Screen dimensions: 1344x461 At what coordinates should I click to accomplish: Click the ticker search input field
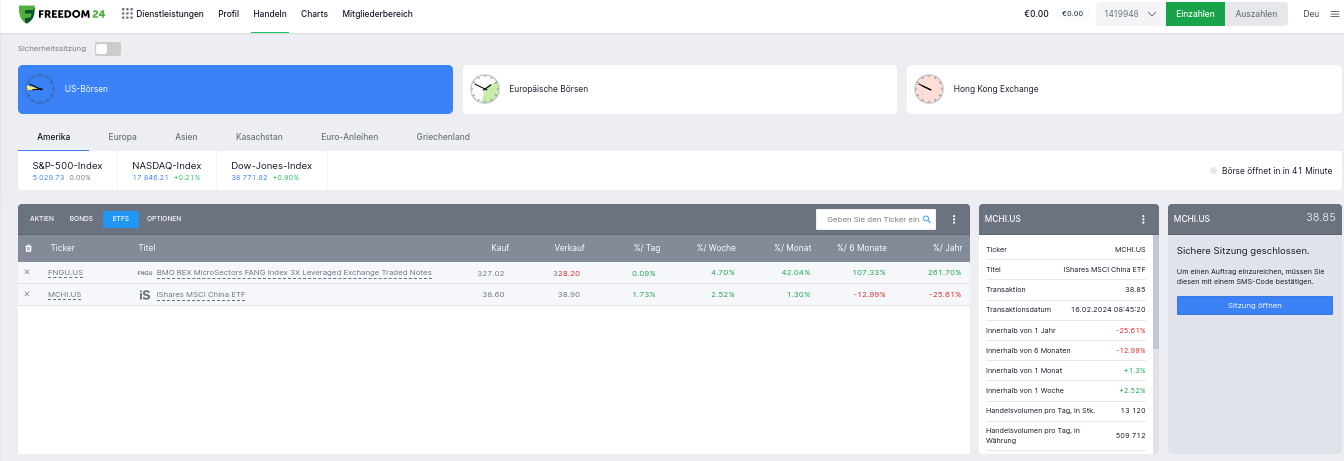point(870,219)
